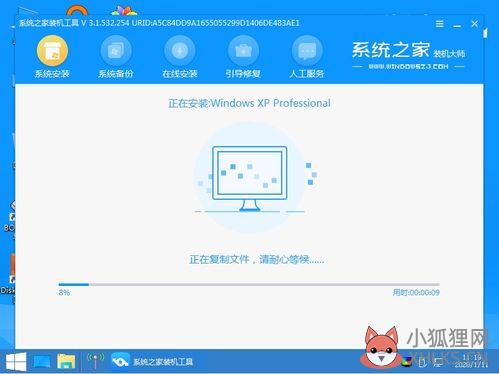Open the desktop icon on the taskbar

[42, 362]
